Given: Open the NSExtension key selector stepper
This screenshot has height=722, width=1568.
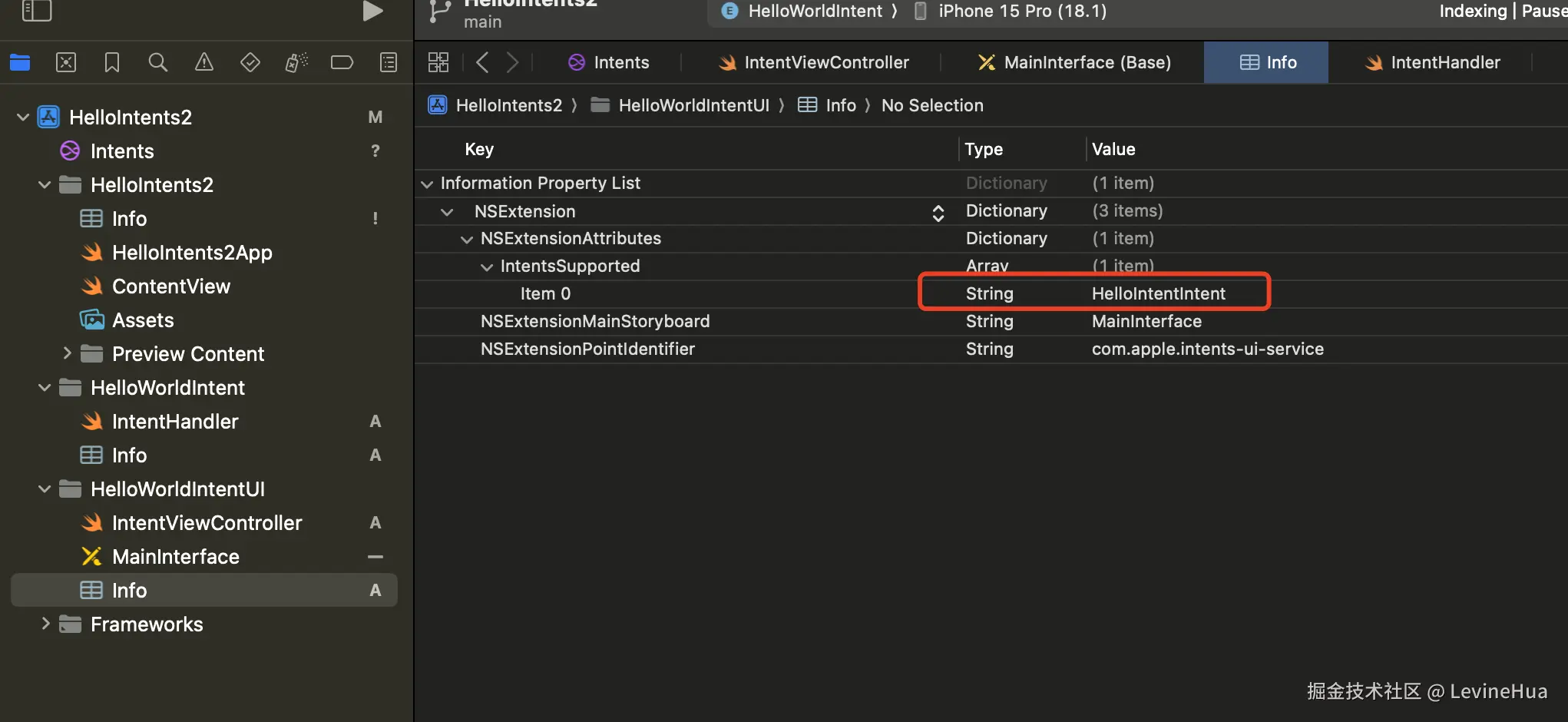Looking at the screenshot, I should coord(938,212).
